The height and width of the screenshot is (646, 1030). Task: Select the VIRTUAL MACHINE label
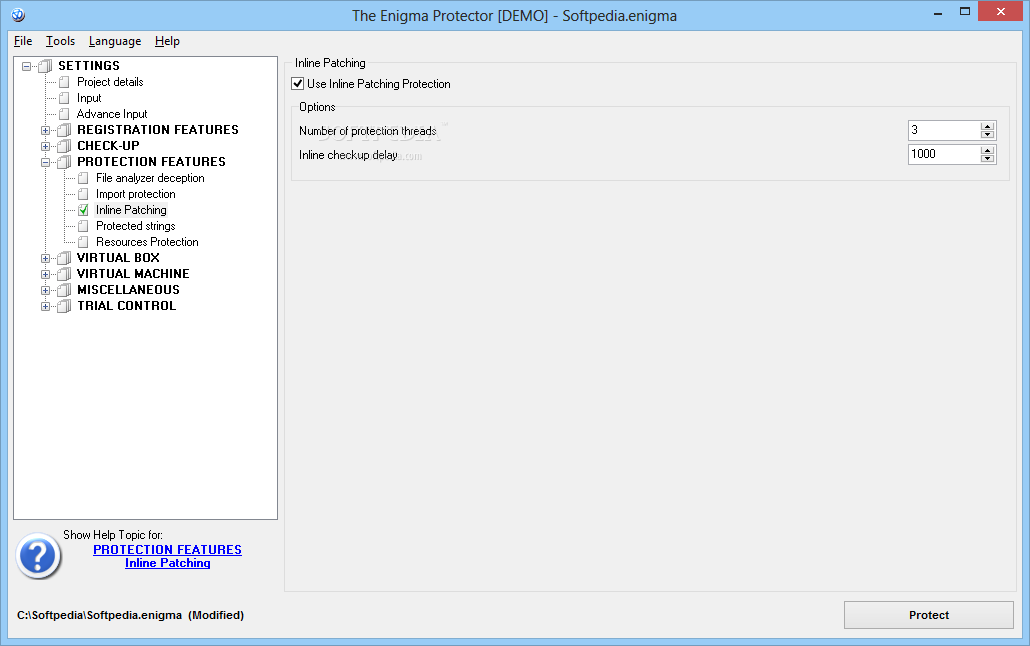(x=133, y=274)
